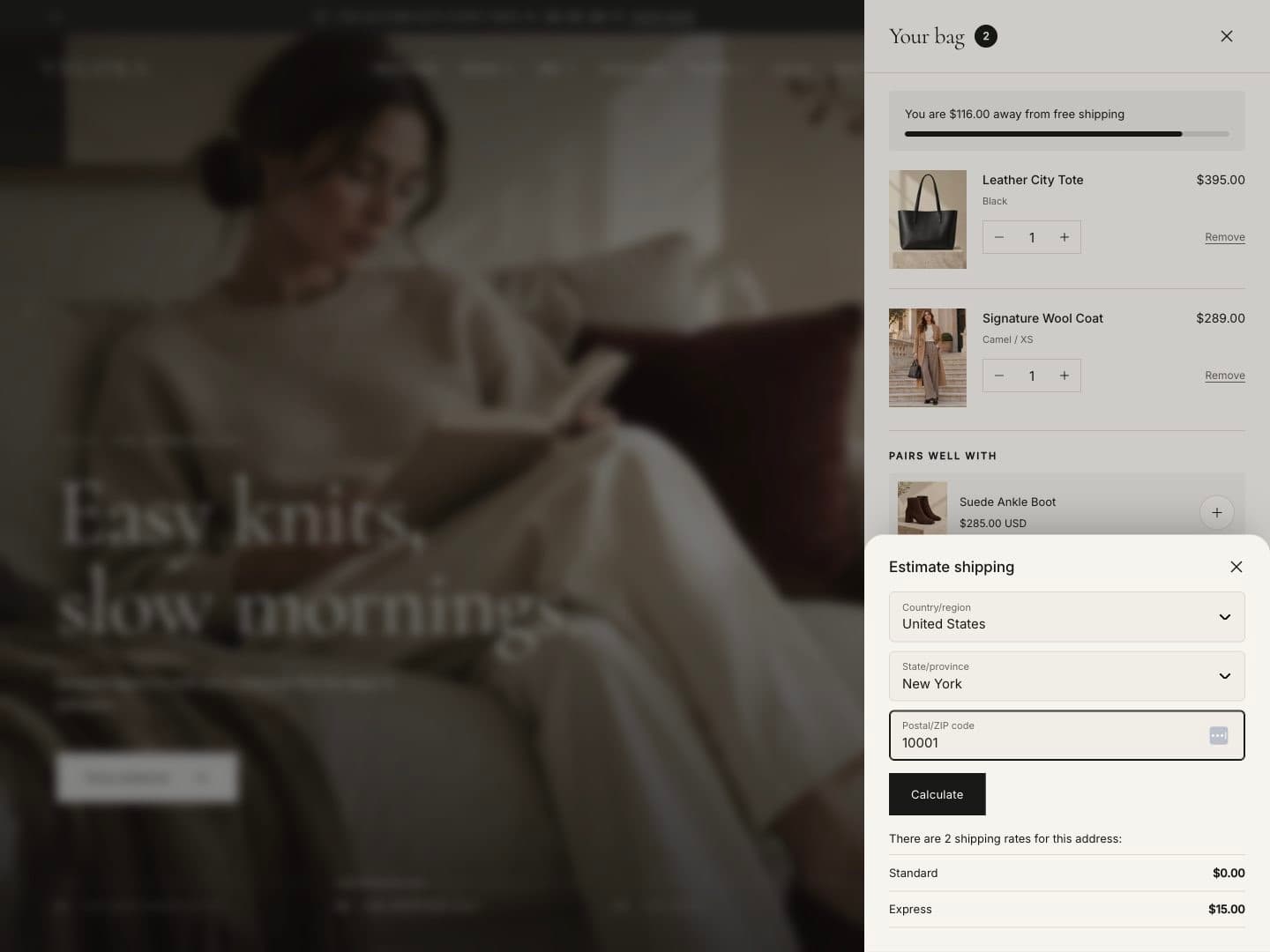Focus the Postal/ZIP code field

1067,735
